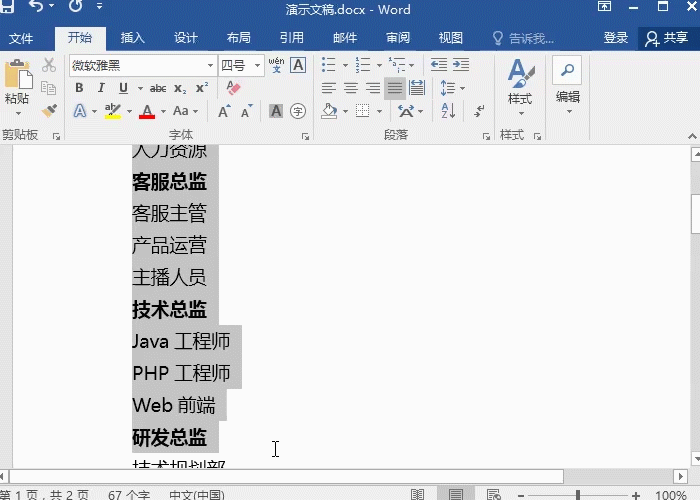The width and height of the screenshot is (700, 500).
Task: Sort text with A-Z icon
Action: (x=448, y=111)
